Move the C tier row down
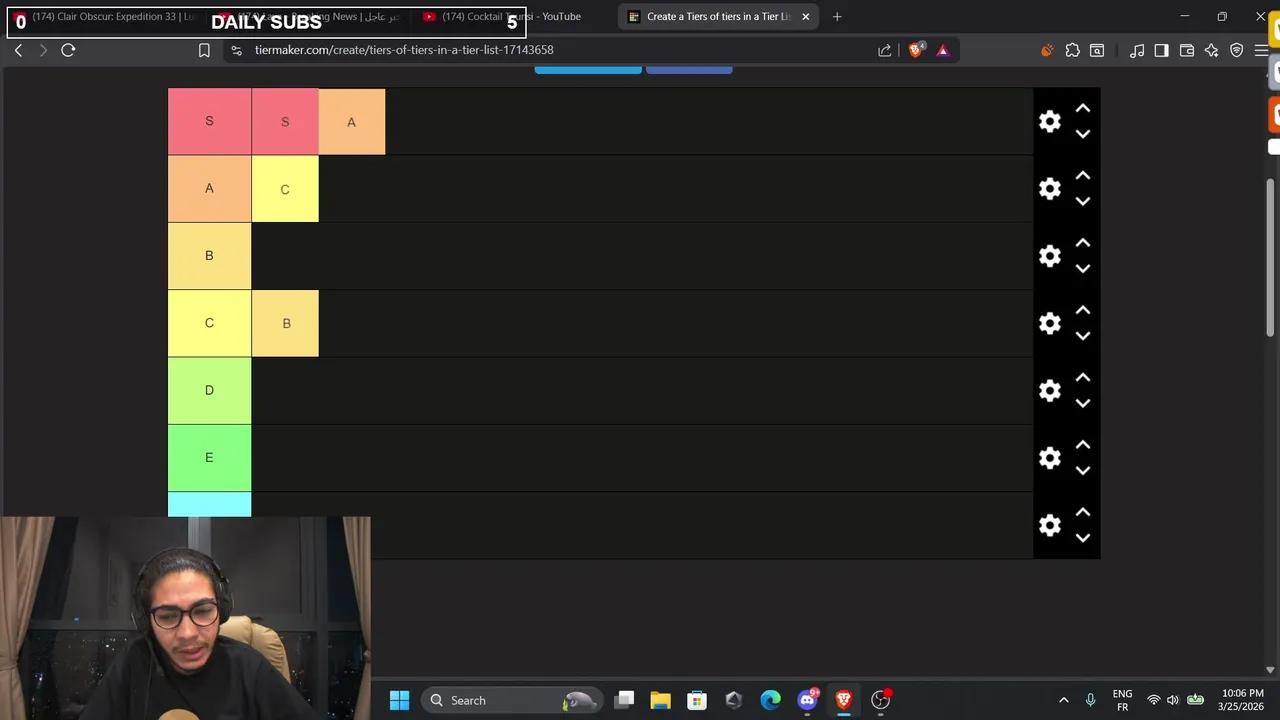 click(x=1082, y=336)
